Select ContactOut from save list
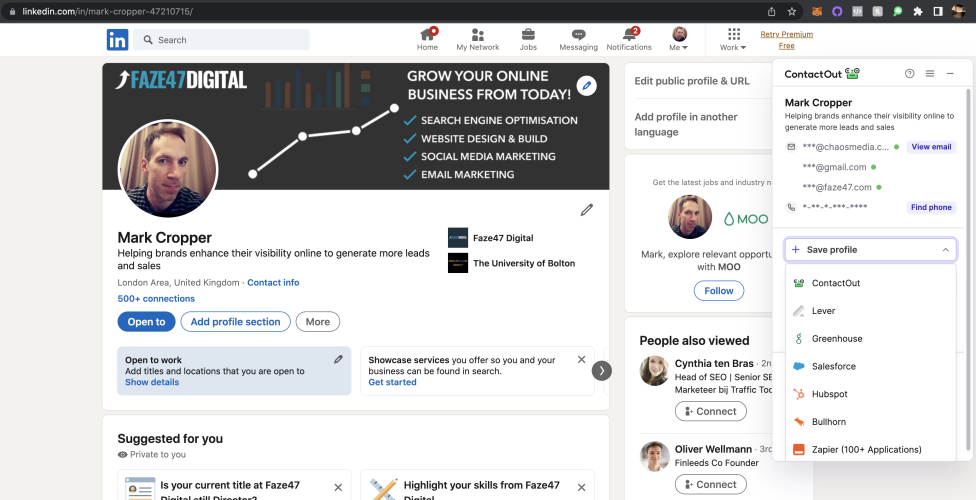This screenshot has height=500, width=976. click(870, 283)
